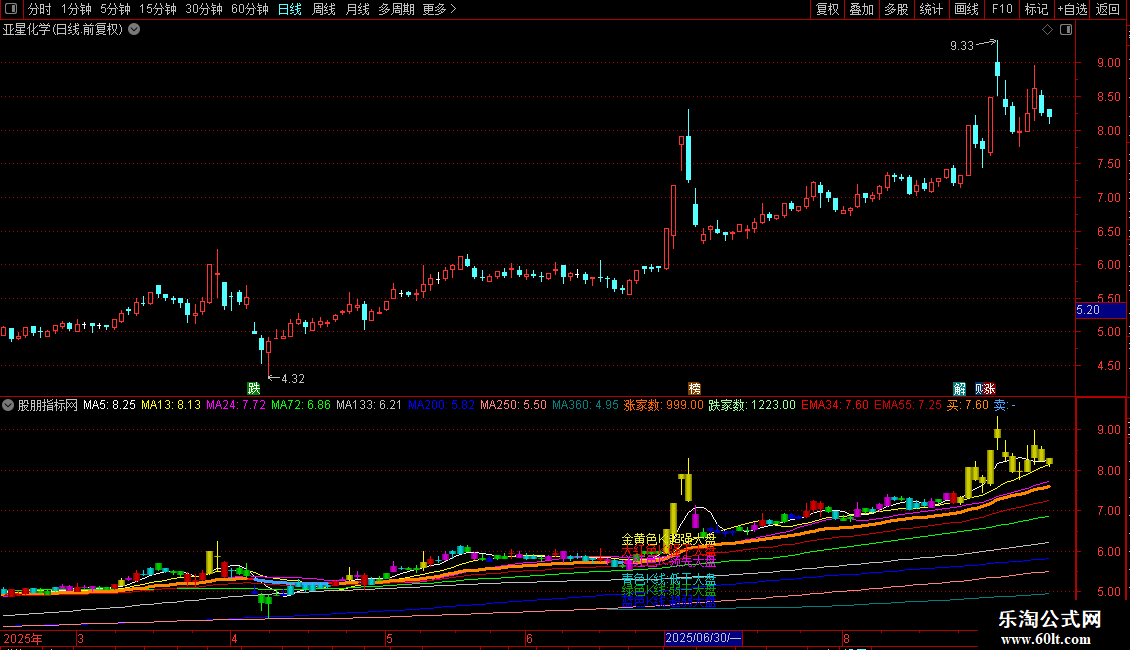Click the 涨 marker below chart
The height and width of the screenshot is (650, 1130).
pos(989,388)
